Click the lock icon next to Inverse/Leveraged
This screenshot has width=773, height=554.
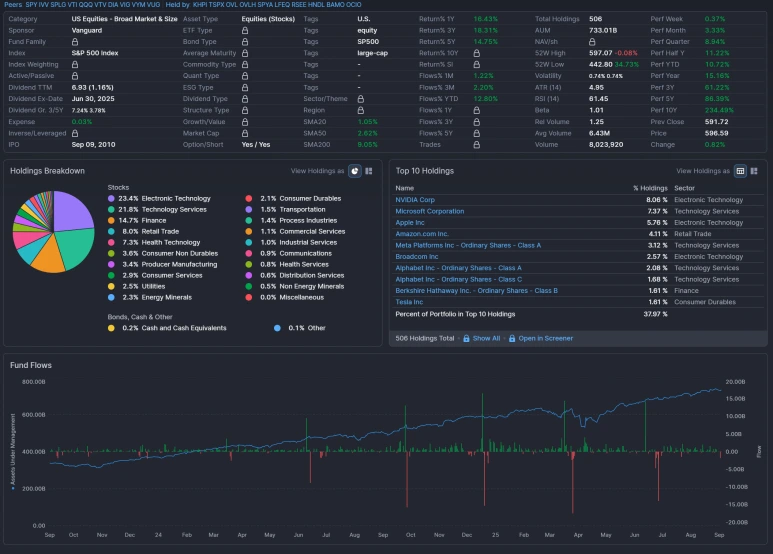(x=75, y=134)
